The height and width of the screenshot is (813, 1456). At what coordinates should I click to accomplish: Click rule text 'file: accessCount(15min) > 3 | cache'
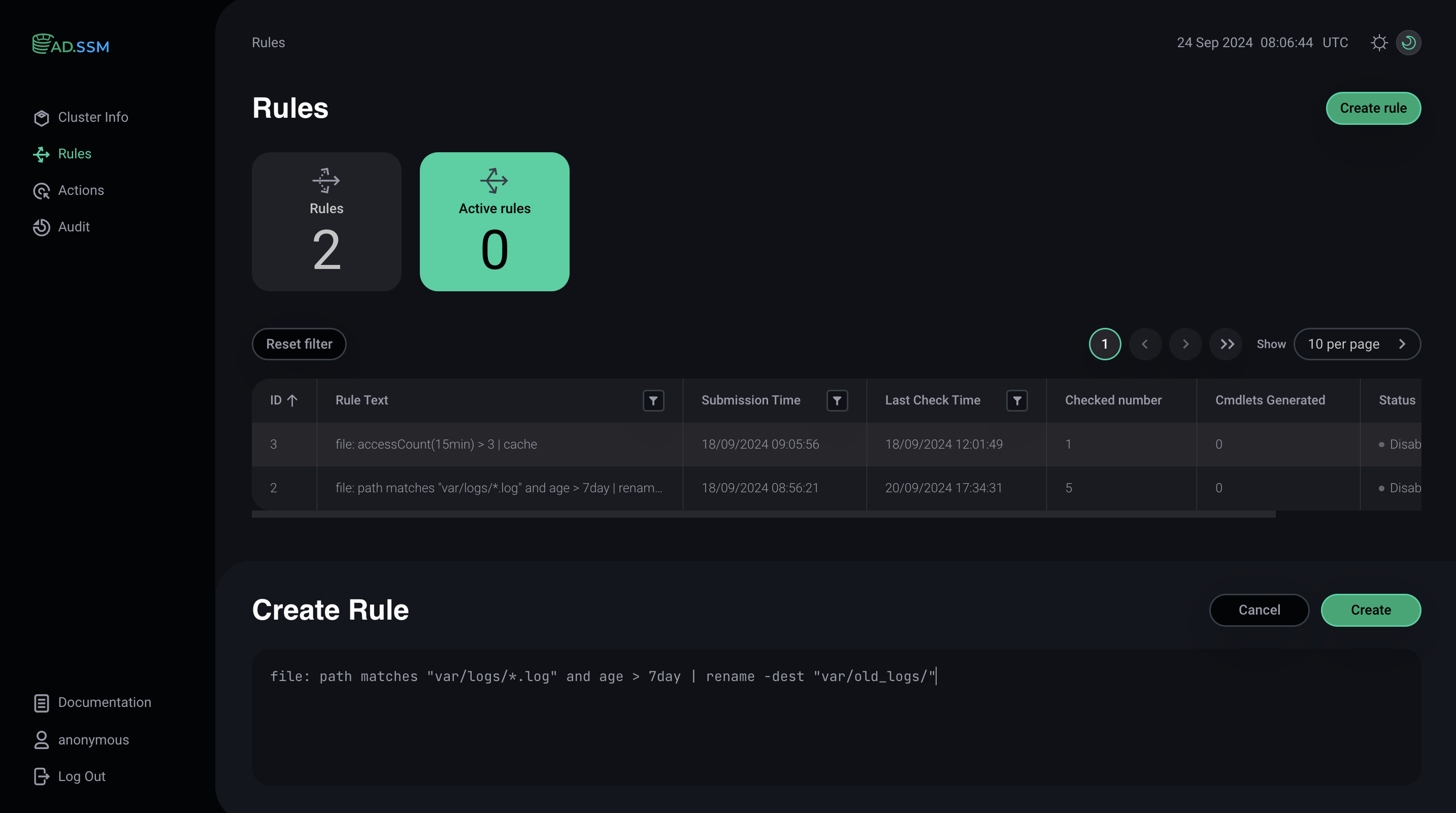pyautogui.click(x=436, y=445)
